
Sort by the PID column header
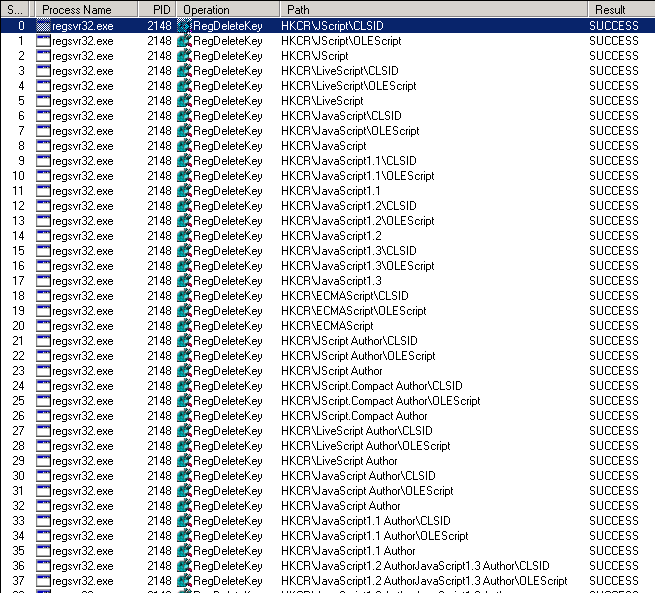161,9
